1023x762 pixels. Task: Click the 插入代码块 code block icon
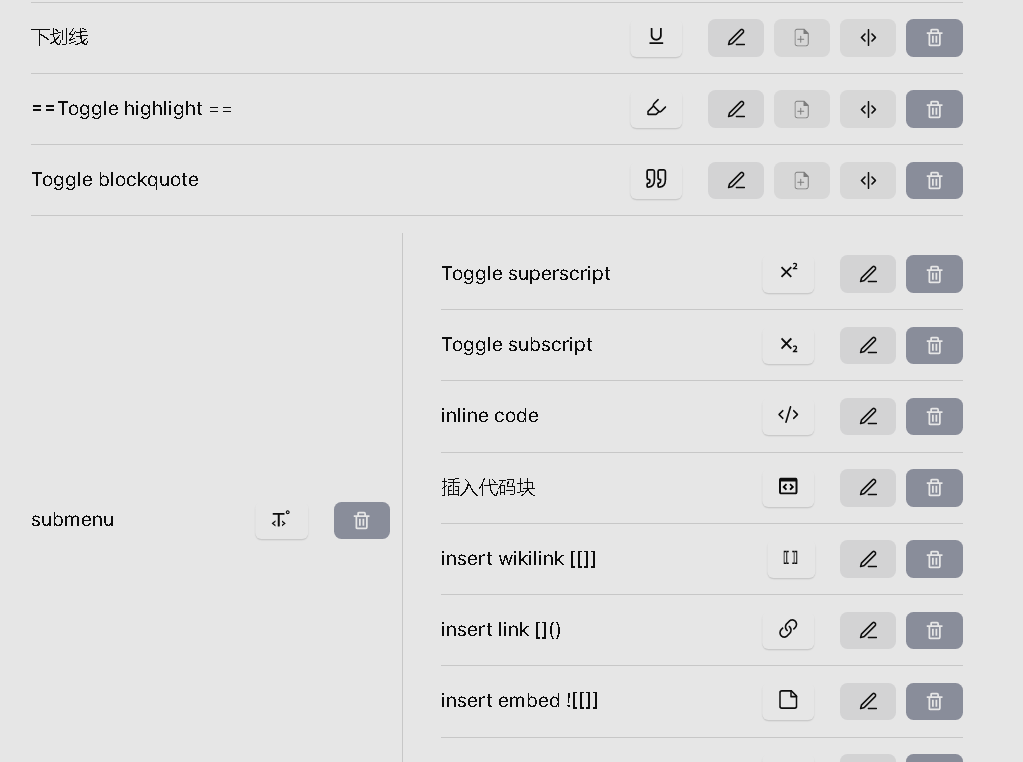(788, 487)
